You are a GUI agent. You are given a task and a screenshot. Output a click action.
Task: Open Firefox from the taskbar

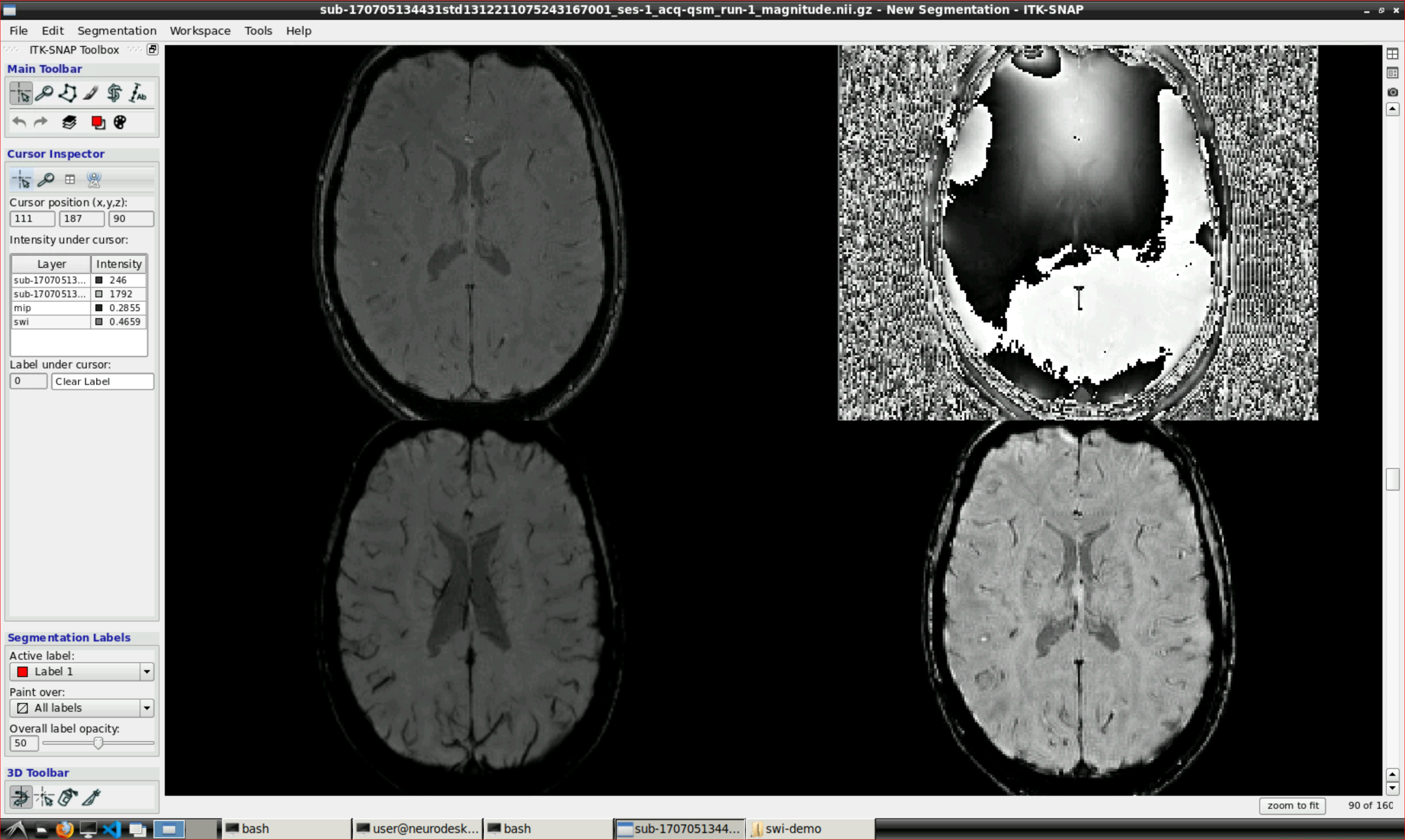(65, 829)
